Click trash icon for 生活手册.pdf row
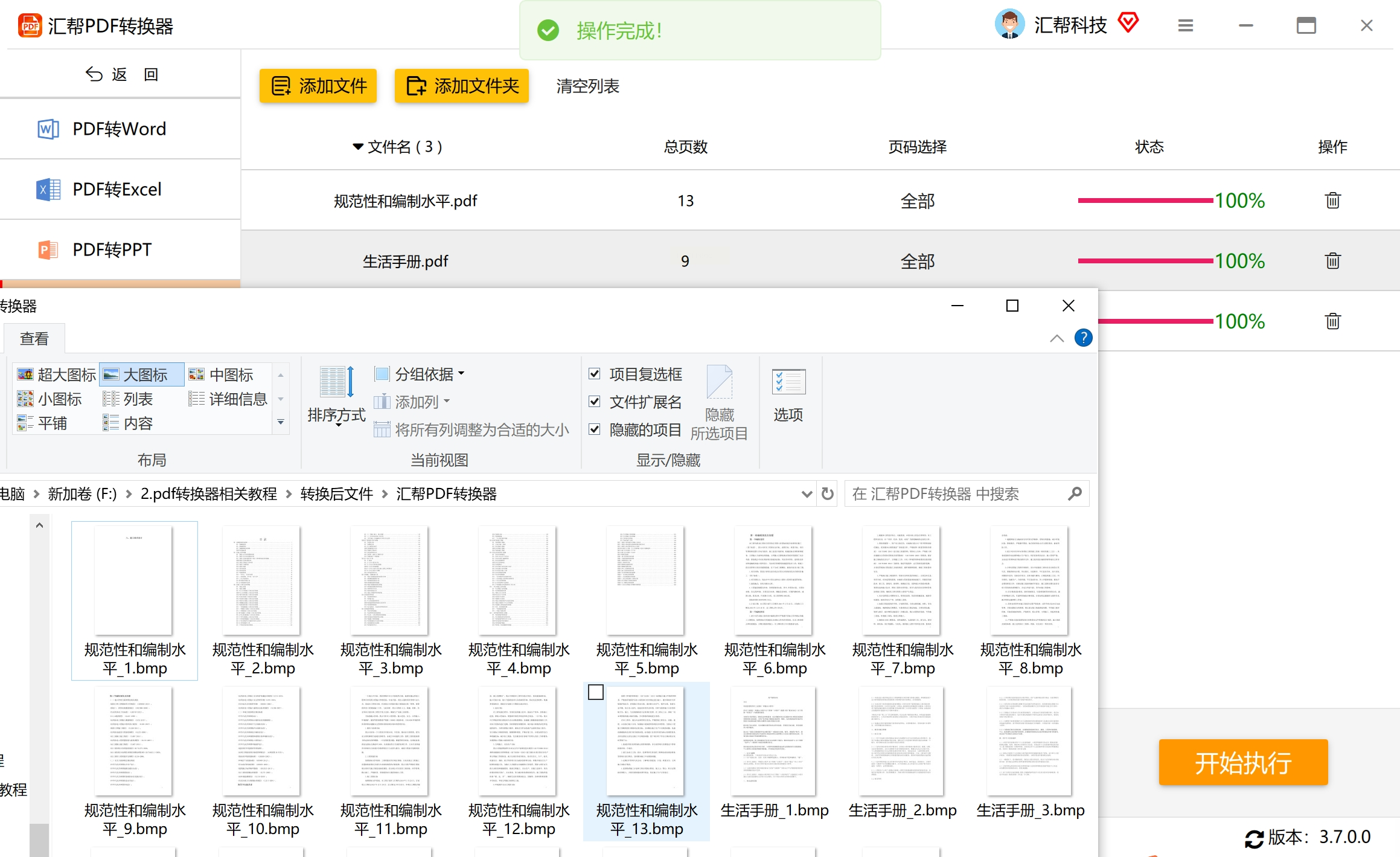The height and width of the screenshot is (857, 1400). pos(1332,261)
